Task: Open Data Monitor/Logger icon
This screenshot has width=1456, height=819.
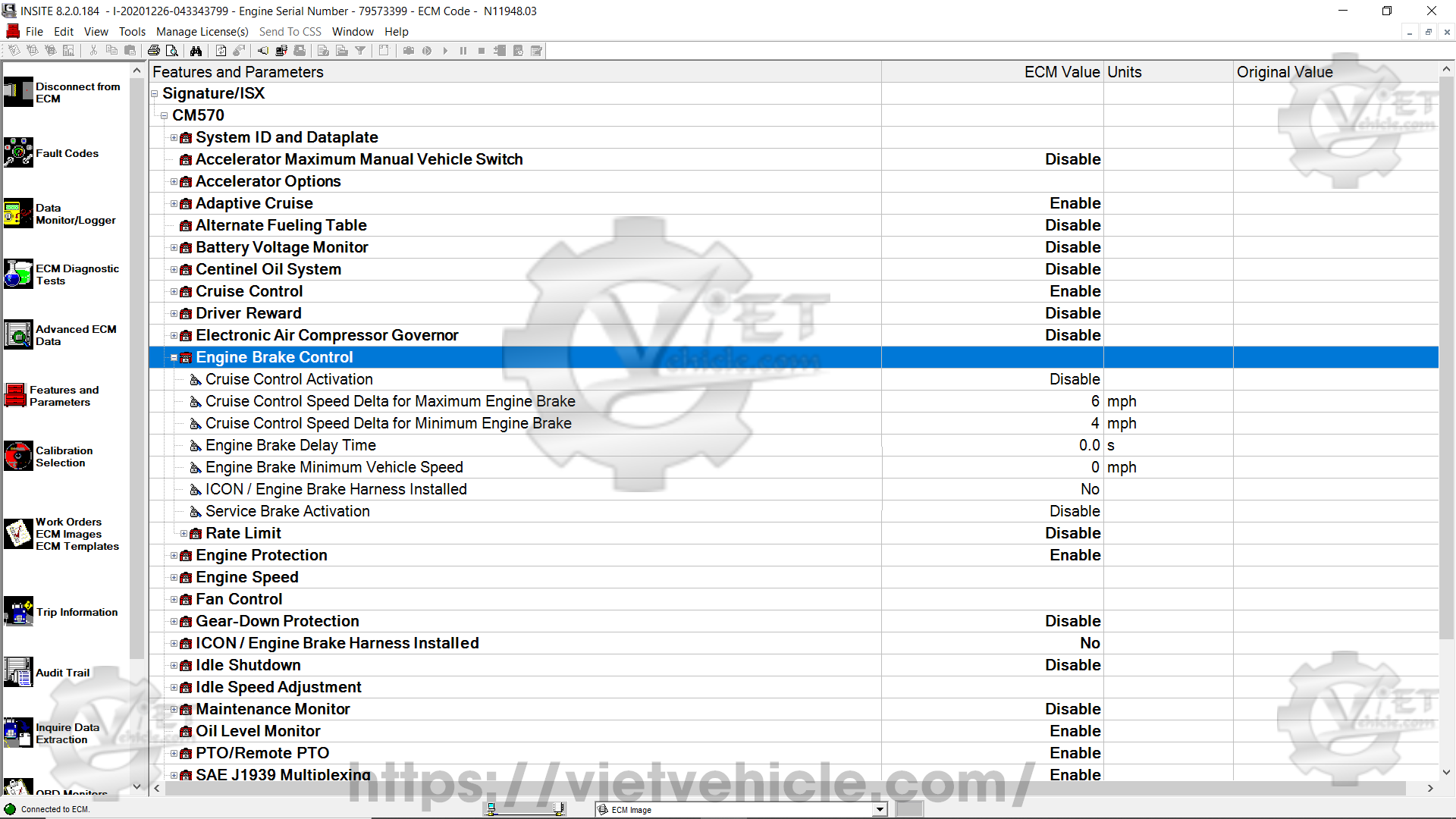Action: (18, 213)
